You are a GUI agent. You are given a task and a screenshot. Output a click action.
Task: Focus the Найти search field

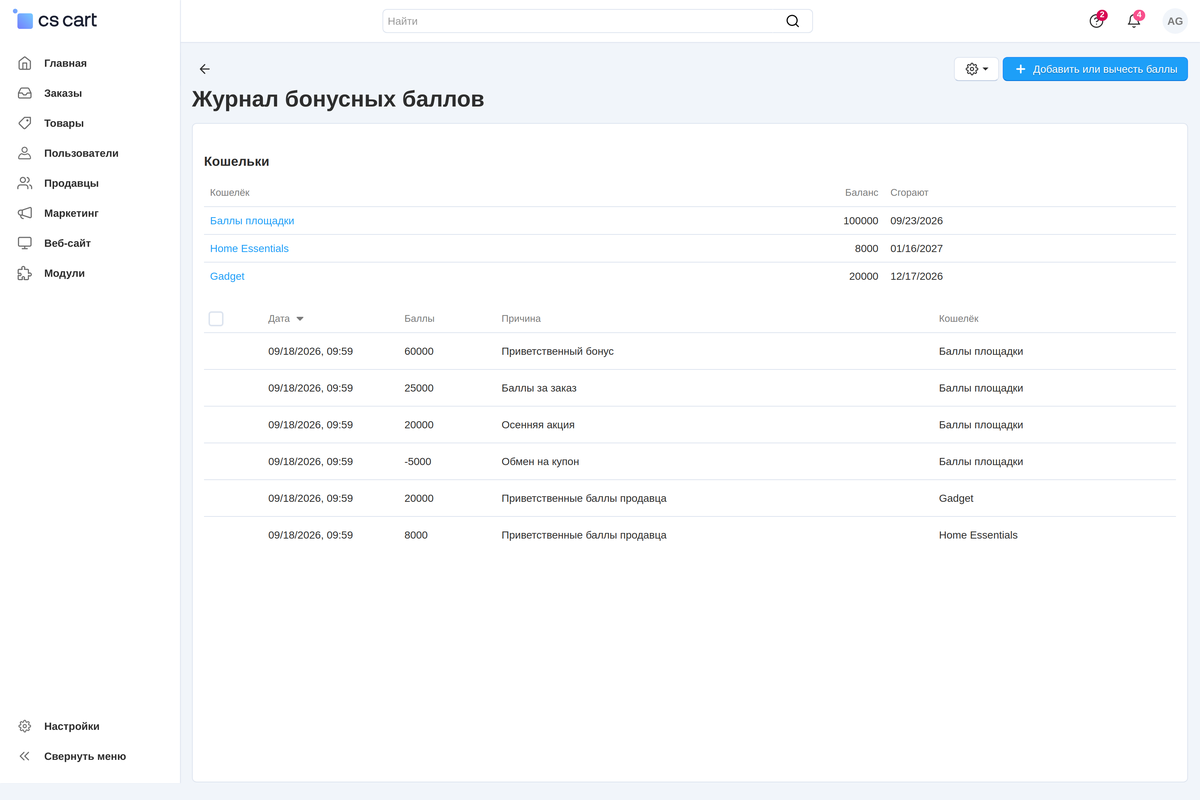click(x=597, y=21)
